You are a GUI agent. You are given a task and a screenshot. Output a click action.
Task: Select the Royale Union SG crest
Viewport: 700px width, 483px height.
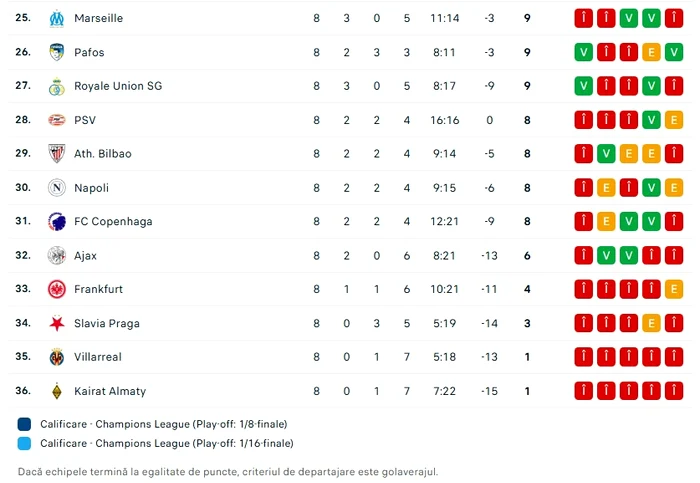pyautogui.click(x=57, y=86)
